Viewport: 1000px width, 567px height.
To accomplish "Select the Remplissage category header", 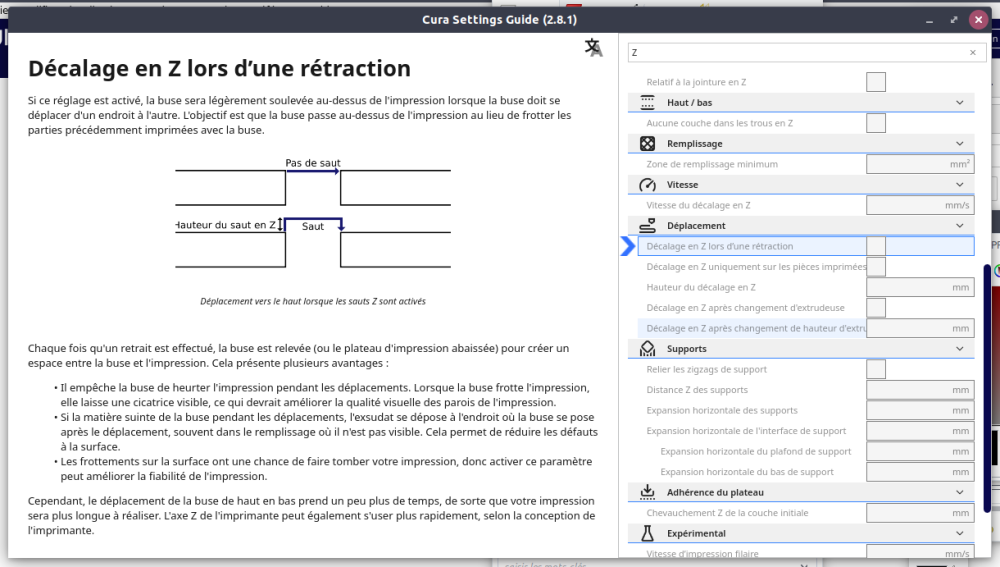I will click(x=801, y=144).
